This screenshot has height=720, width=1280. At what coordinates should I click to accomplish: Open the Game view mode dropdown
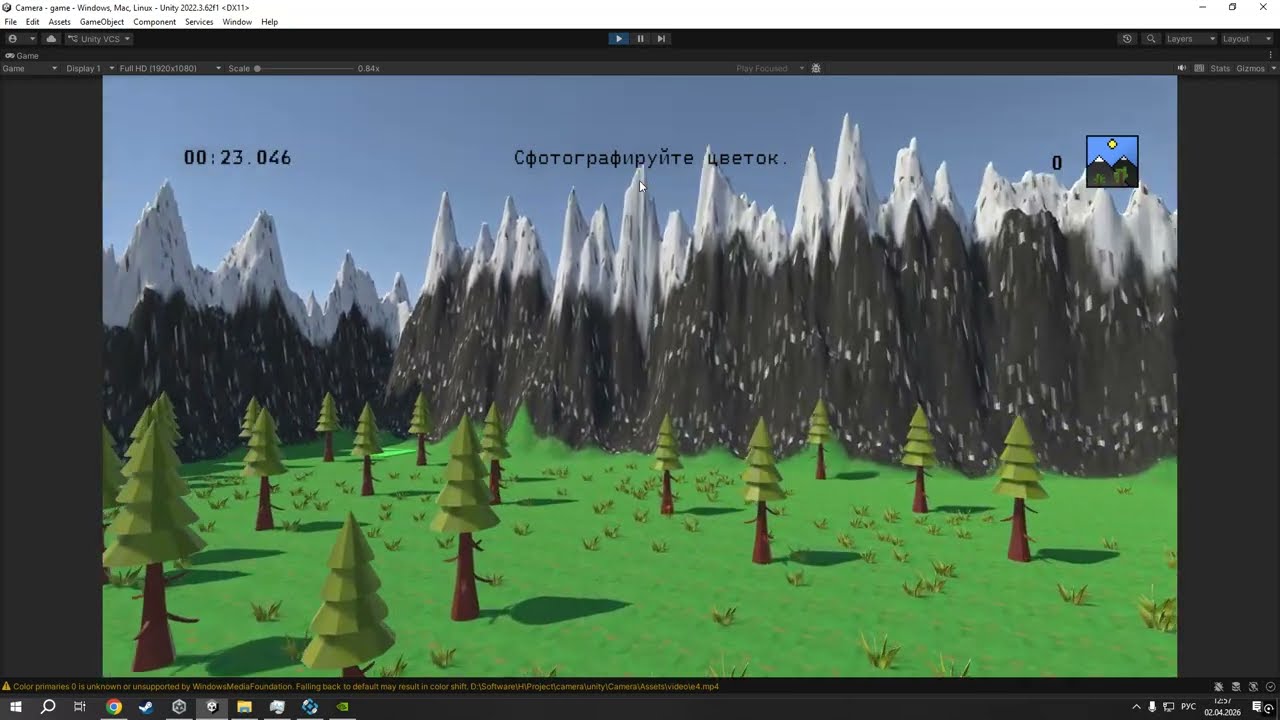30,69
